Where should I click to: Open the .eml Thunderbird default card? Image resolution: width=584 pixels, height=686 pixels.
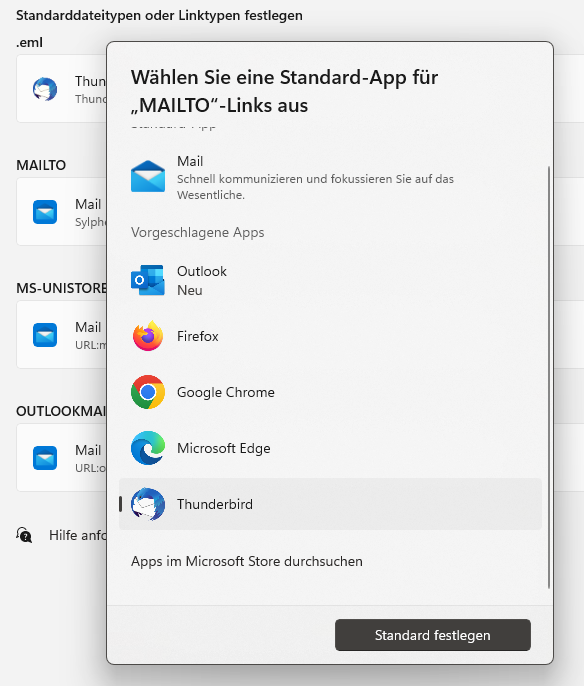pos(61,89)
